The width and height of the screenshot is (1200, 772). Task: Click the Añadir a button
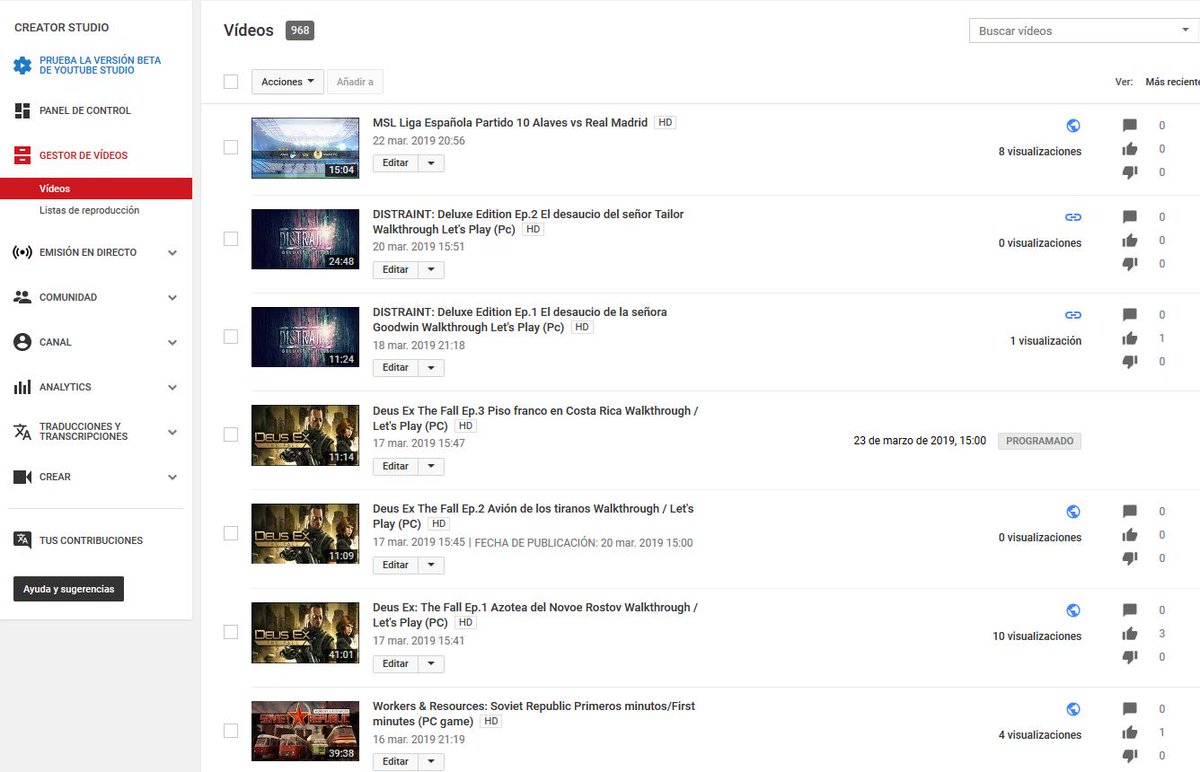pyautogui.click(x=355, y=82)
